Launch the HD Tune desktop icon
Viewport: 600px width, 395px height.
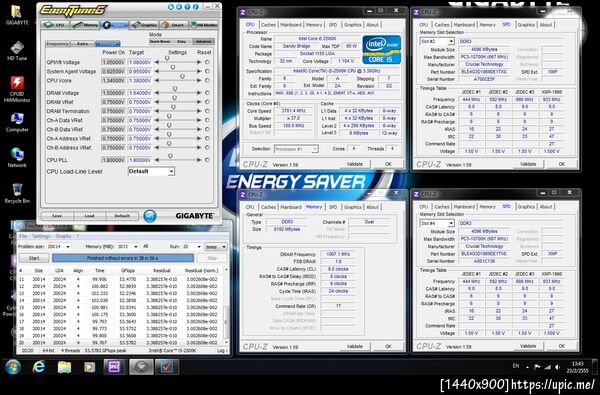(17, 51)
